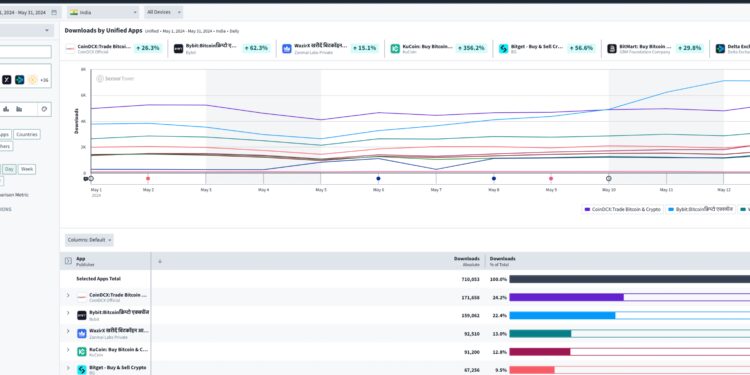The image size is (750, 375).
Task: Open CoinDCX app icon in table
Action: (82, 298)
